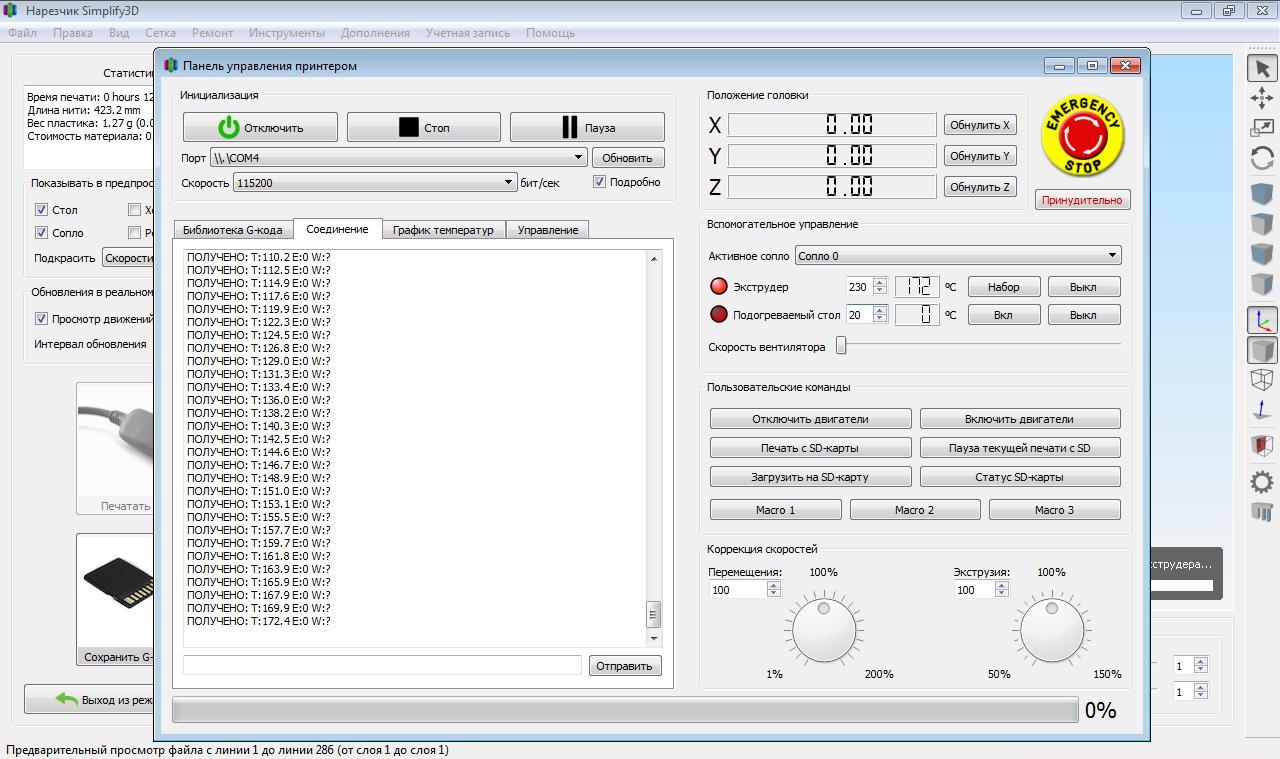Click the fan speed slider handle
The height and width of the screenshot is (759, 1280).
point(841,346)
